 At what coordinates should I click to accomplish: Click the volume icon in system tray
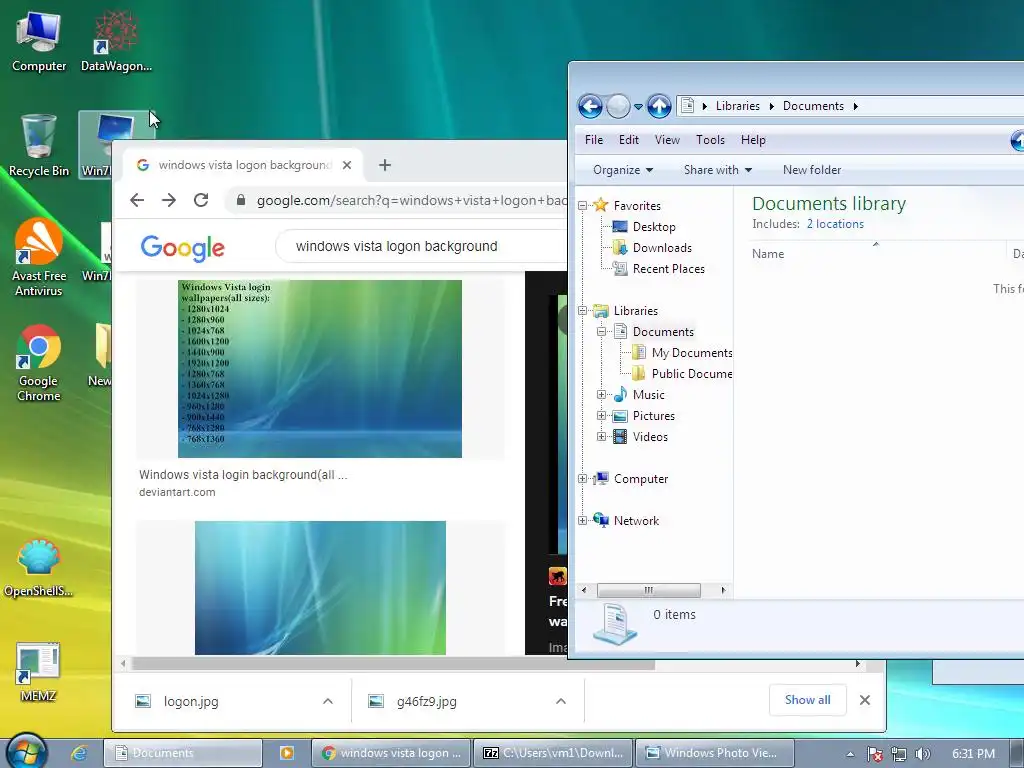pyautogui.click(x=922, y=754)
